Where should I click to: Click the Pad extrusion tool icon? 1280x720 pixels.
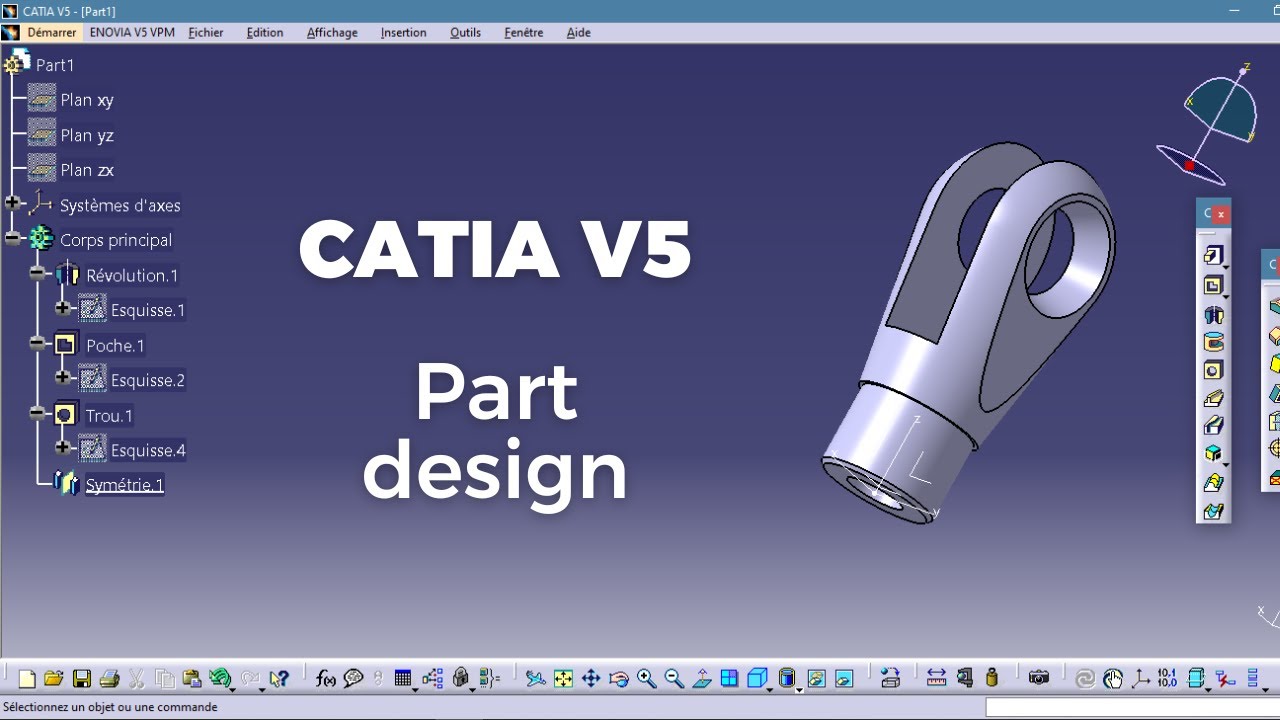tap(1213, 255)
